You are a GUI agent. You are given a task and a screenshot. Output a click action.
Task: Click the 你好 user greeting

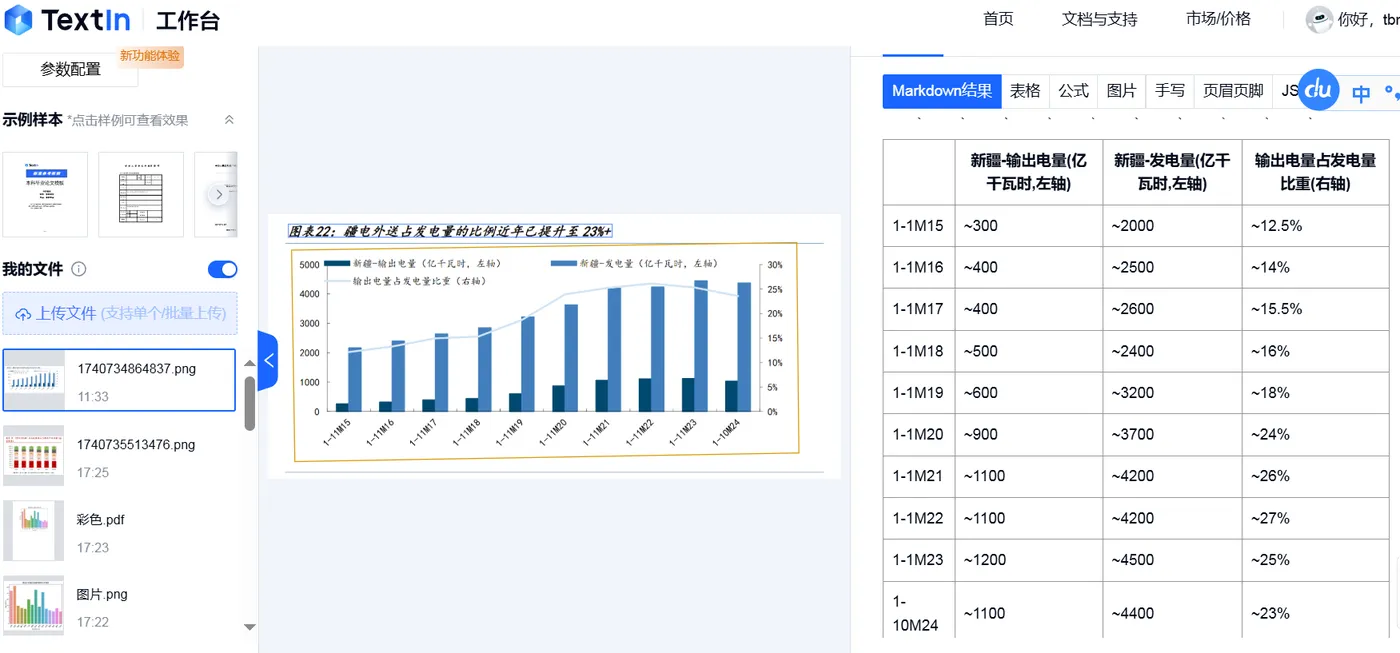click(1368, 19)
